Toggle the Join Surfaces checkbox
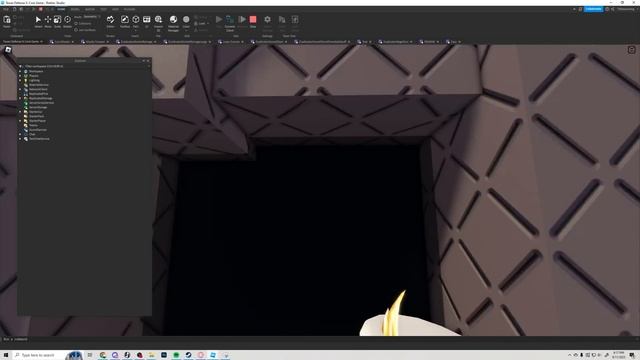Image resolution: width=640 pixels, height=360 pixels. (x=76, y=30)
